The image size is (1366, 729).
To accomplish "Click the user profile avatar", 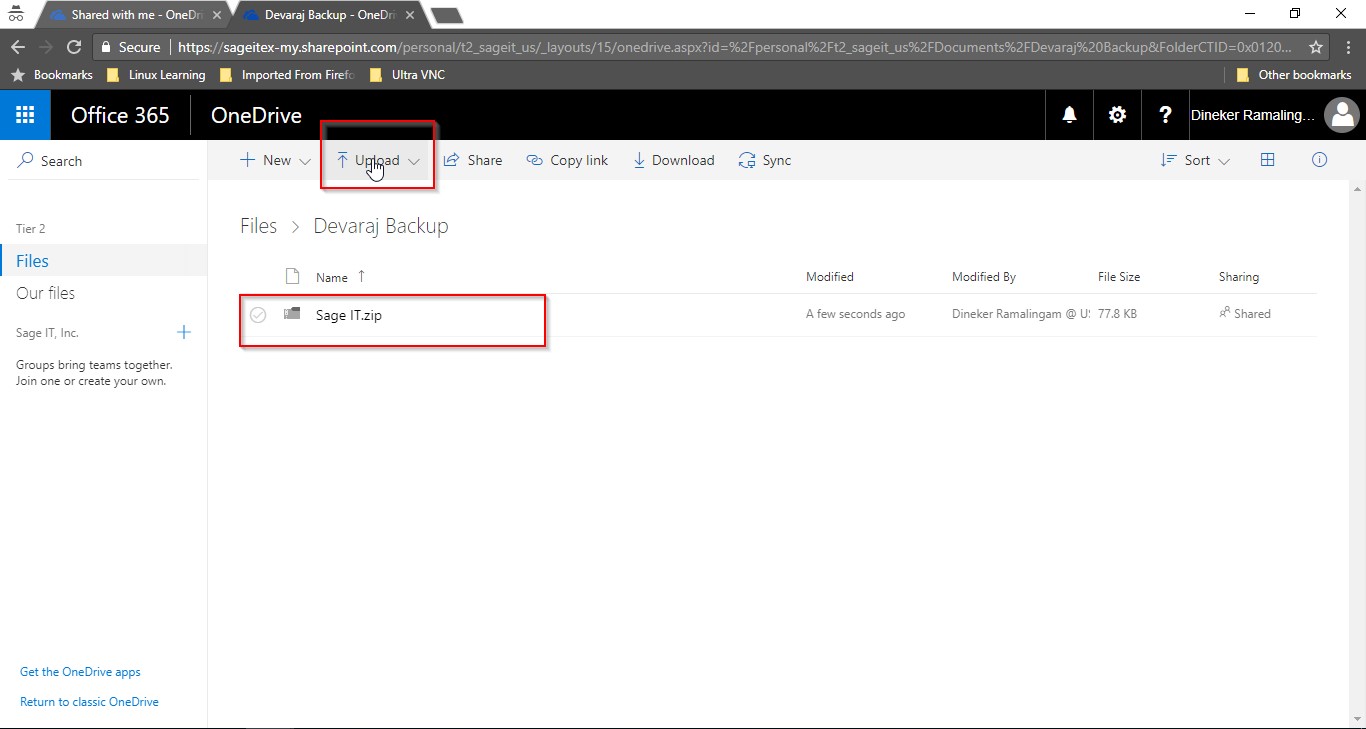I will tap(1341, 115).
